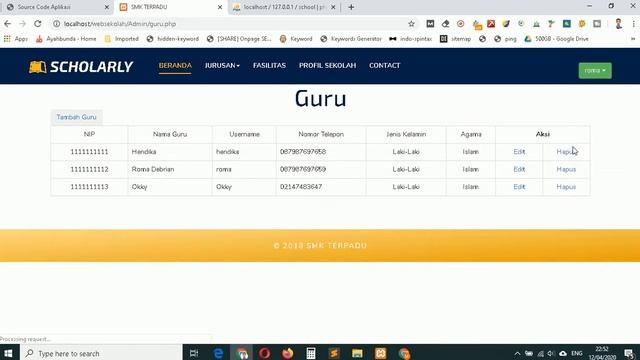Open CONTACT menu item
640x360 pixels.
pos(384,65)
